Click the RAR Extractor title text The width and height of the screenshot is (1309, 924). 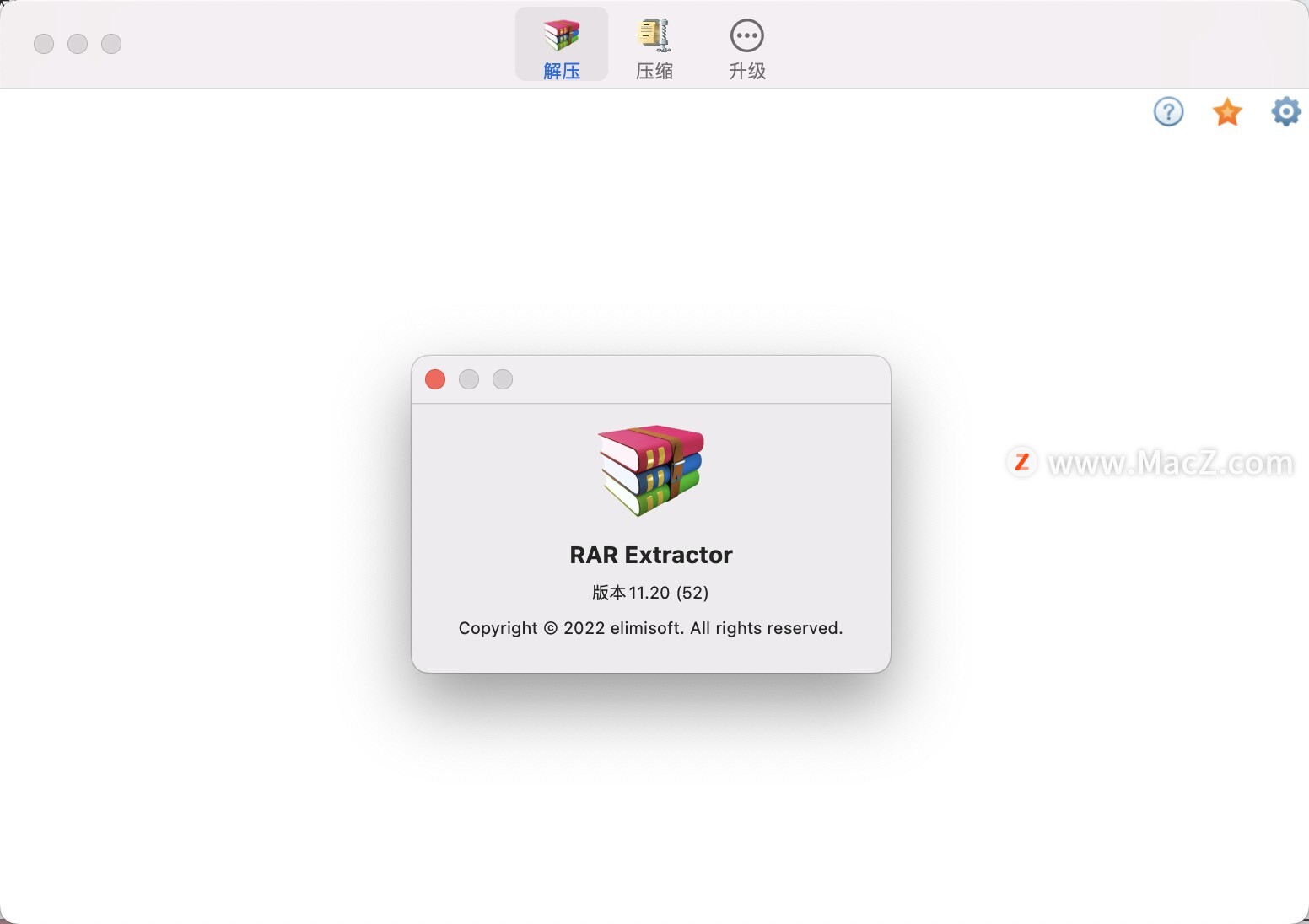(x=651, y=555)
